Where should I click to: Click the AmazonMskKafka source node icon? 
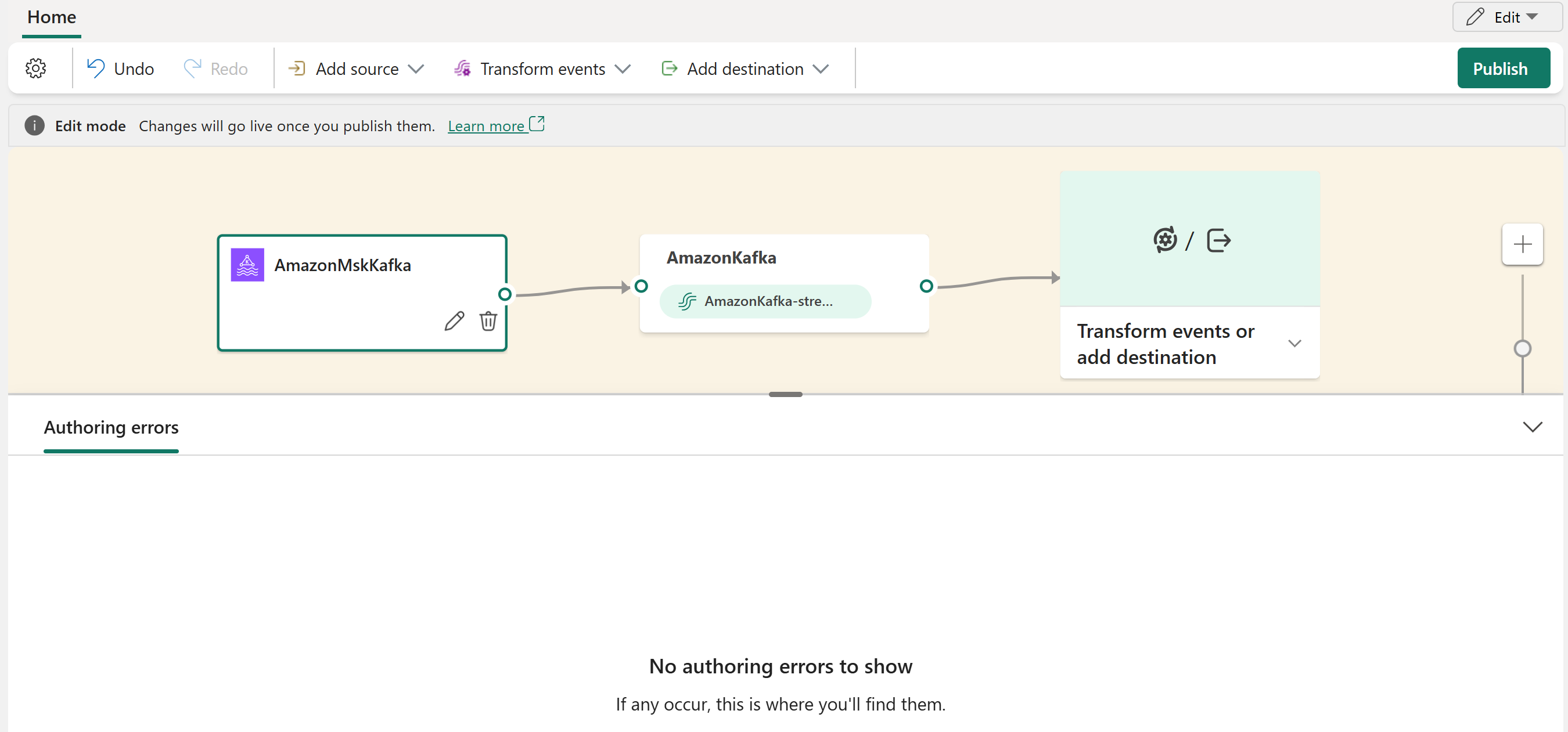pyautogui.click(x=248, y=265)
